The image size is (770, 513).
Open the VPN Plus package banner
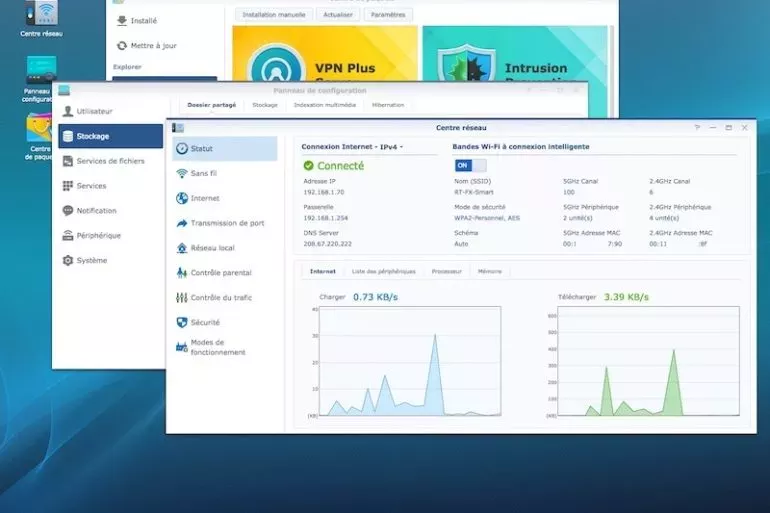click(x=325, y=54)
